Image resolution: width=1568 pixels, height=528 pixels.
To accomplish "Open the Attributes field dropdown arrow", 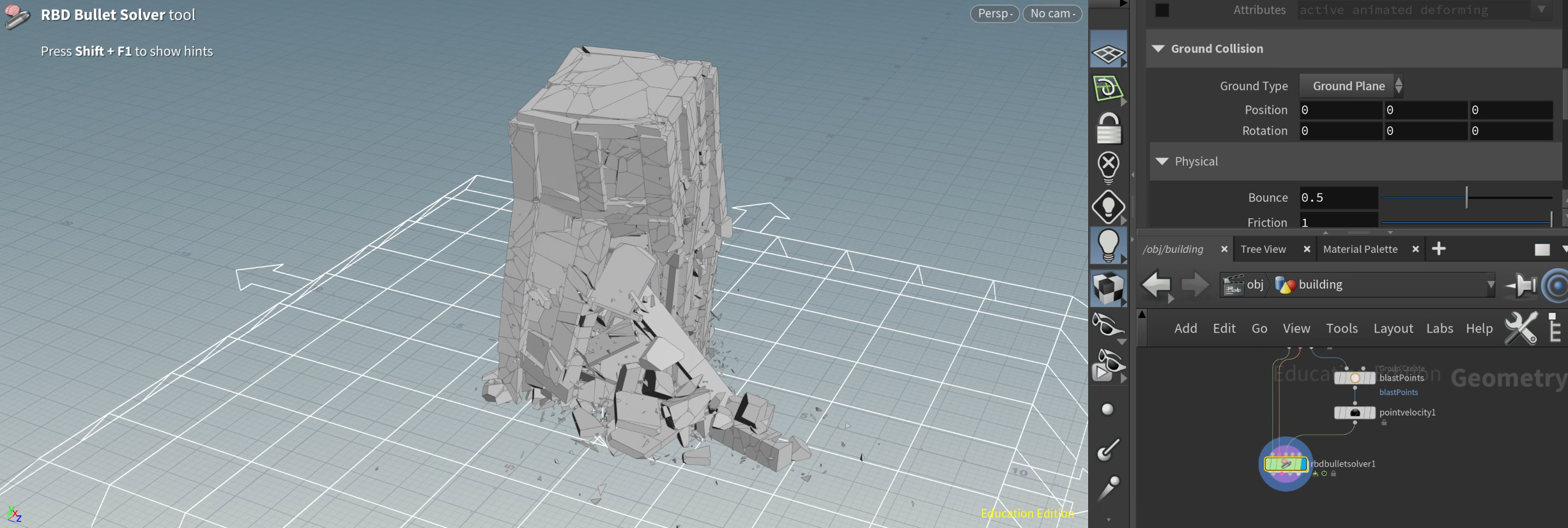I will click(x=1541, y=10).
